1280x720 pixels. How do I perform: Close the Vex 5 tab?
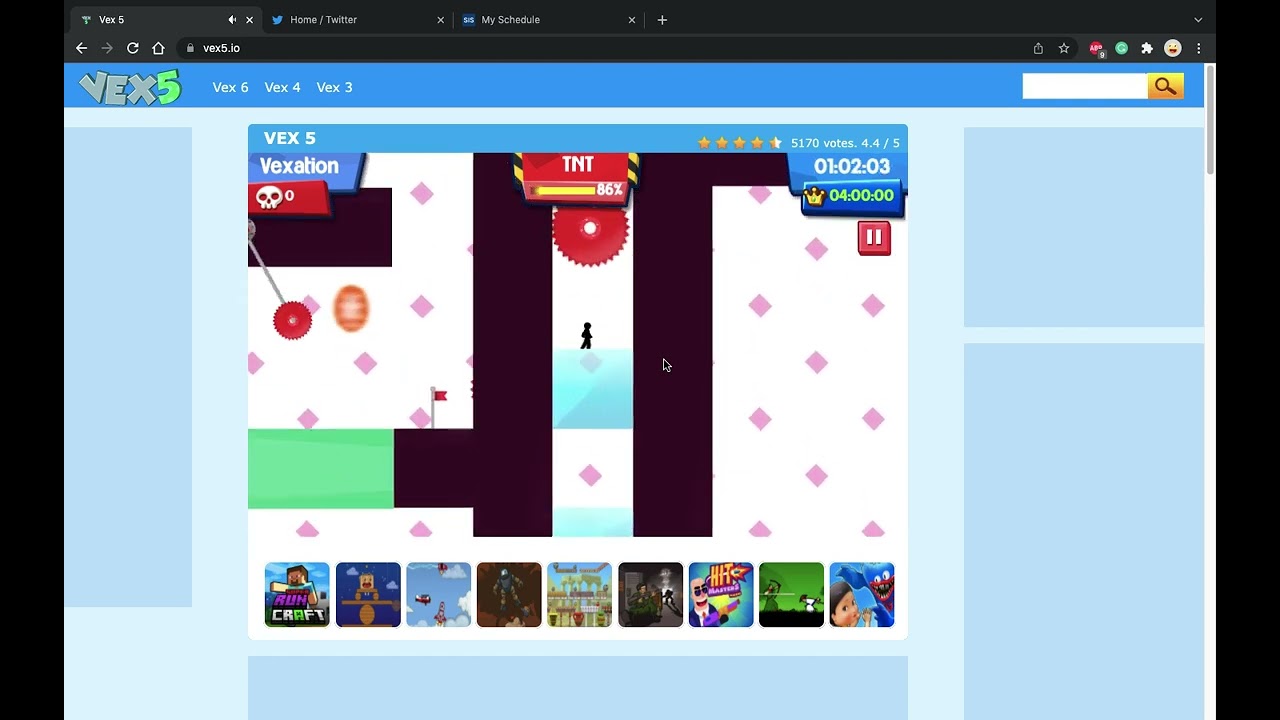tap(249, 20)
